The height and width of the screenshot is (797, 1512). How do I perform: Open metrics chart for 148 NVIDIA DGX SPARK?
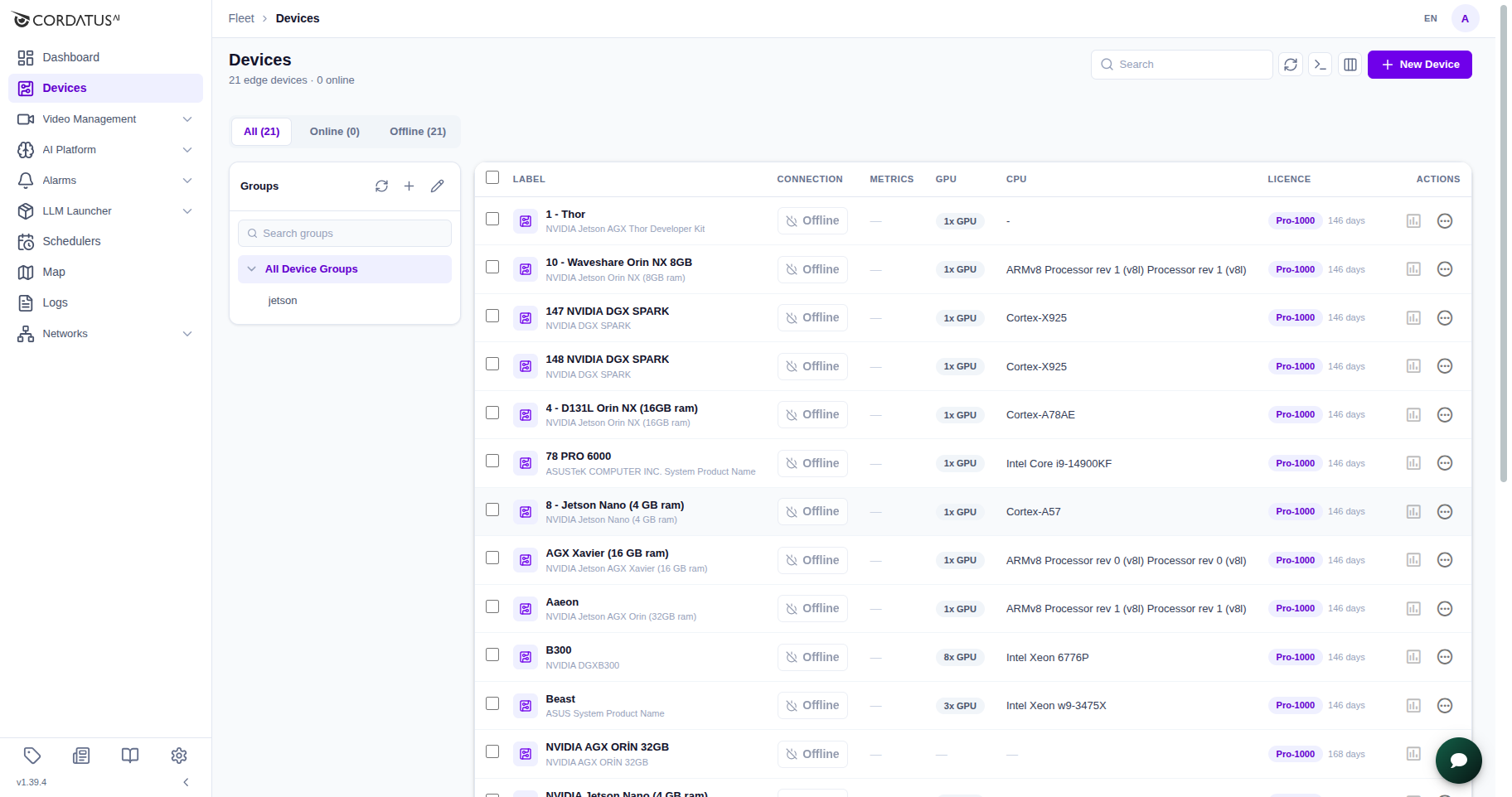(1414, 366)
